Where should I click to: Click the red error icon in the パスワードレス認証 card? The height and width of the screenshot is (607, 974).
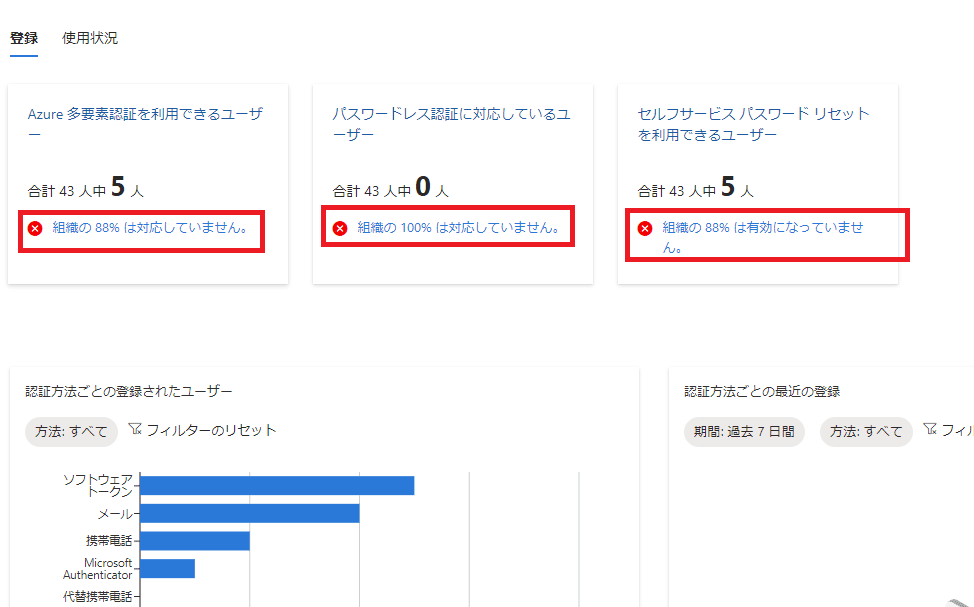340,228
